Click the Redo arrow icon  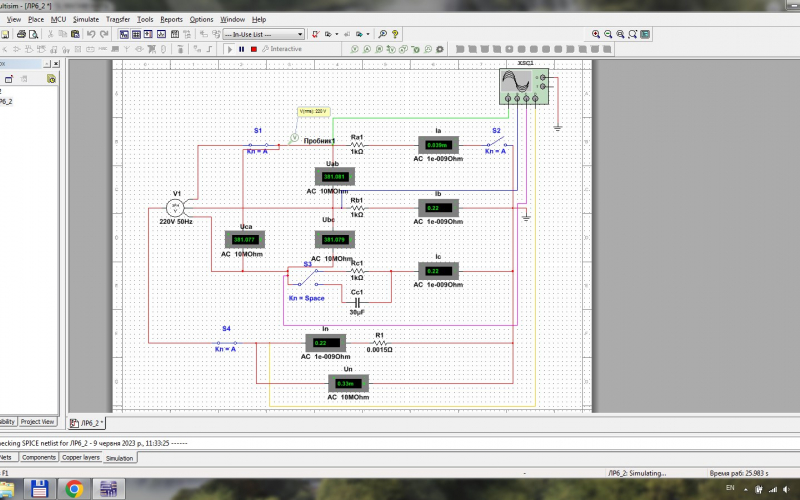(x=104, y=34)
